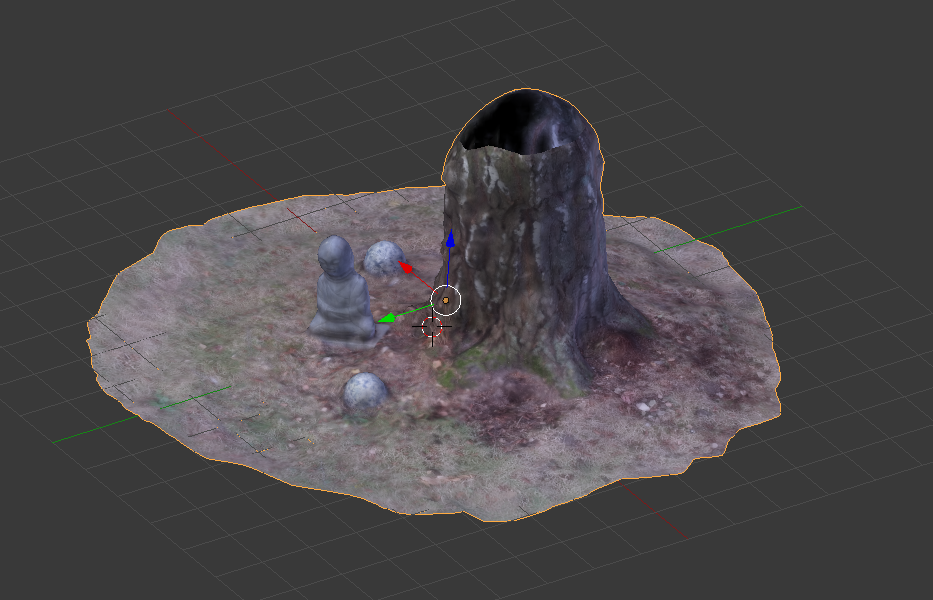Click the orange origin dot inside the gizmo
This screenshot has width=933, height=600.
446,299
